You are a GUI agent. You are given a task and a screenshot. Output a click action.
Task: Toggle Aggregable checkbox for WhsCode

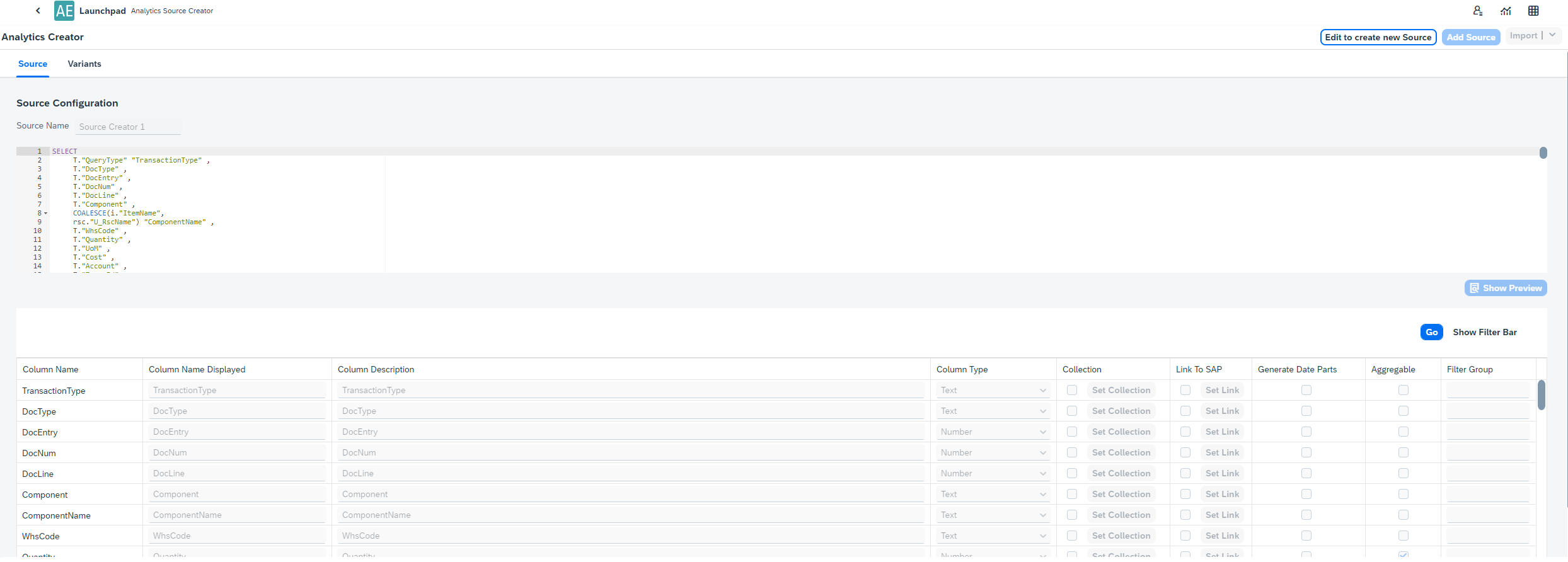point(1404,536)
